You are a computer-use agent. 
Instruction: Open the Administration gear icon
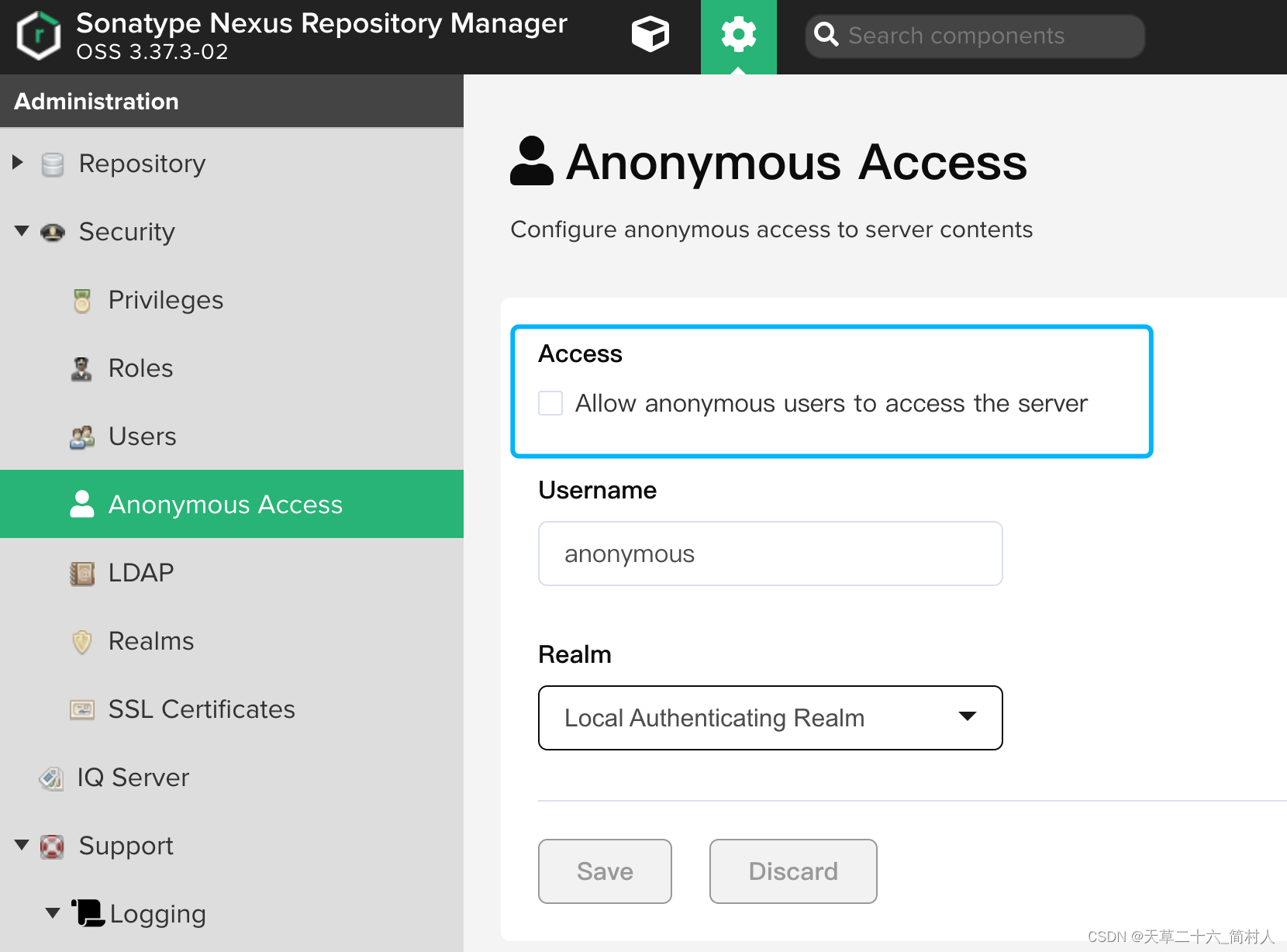click(738, 35)
